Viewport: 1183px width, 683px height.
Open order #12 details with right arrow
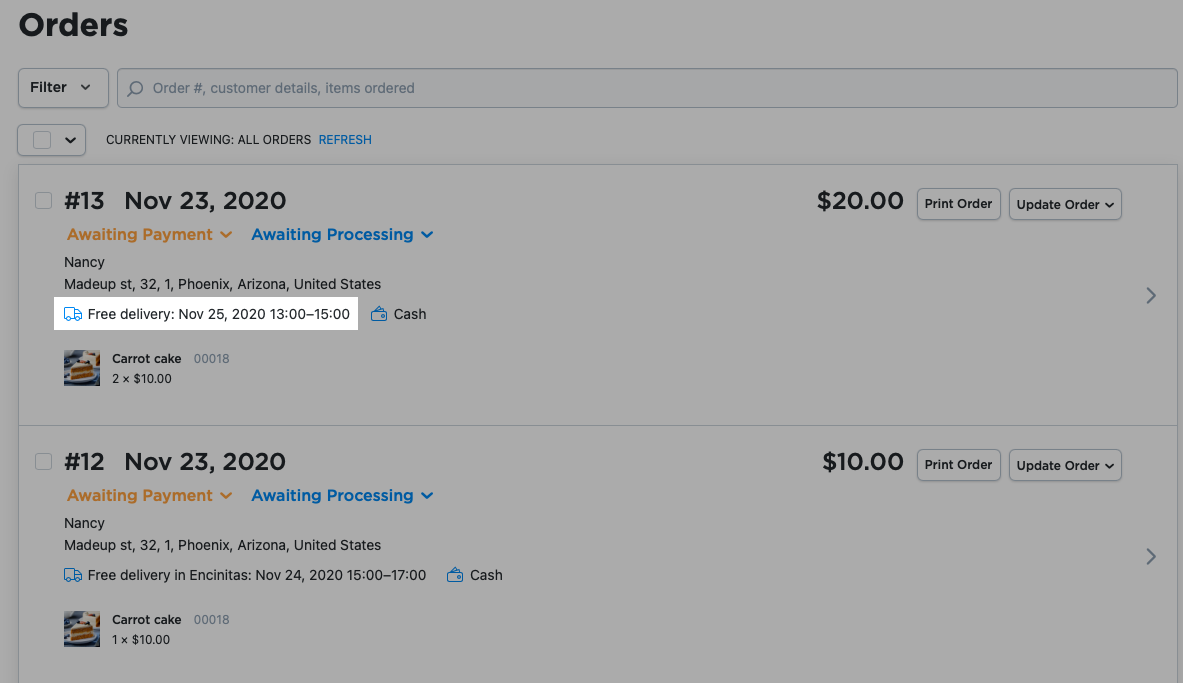pos(1151,556)
